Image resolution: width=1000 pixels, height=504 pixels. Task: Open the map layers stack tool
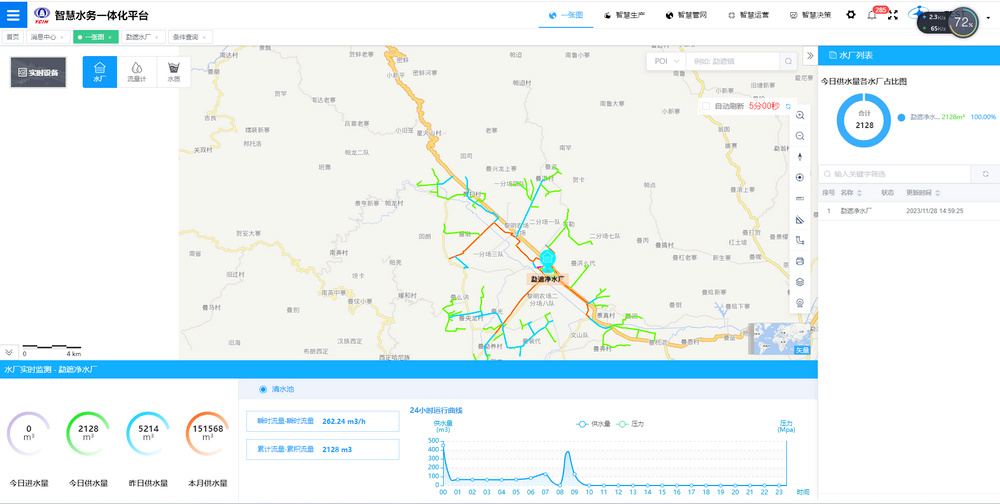(800, 282)
